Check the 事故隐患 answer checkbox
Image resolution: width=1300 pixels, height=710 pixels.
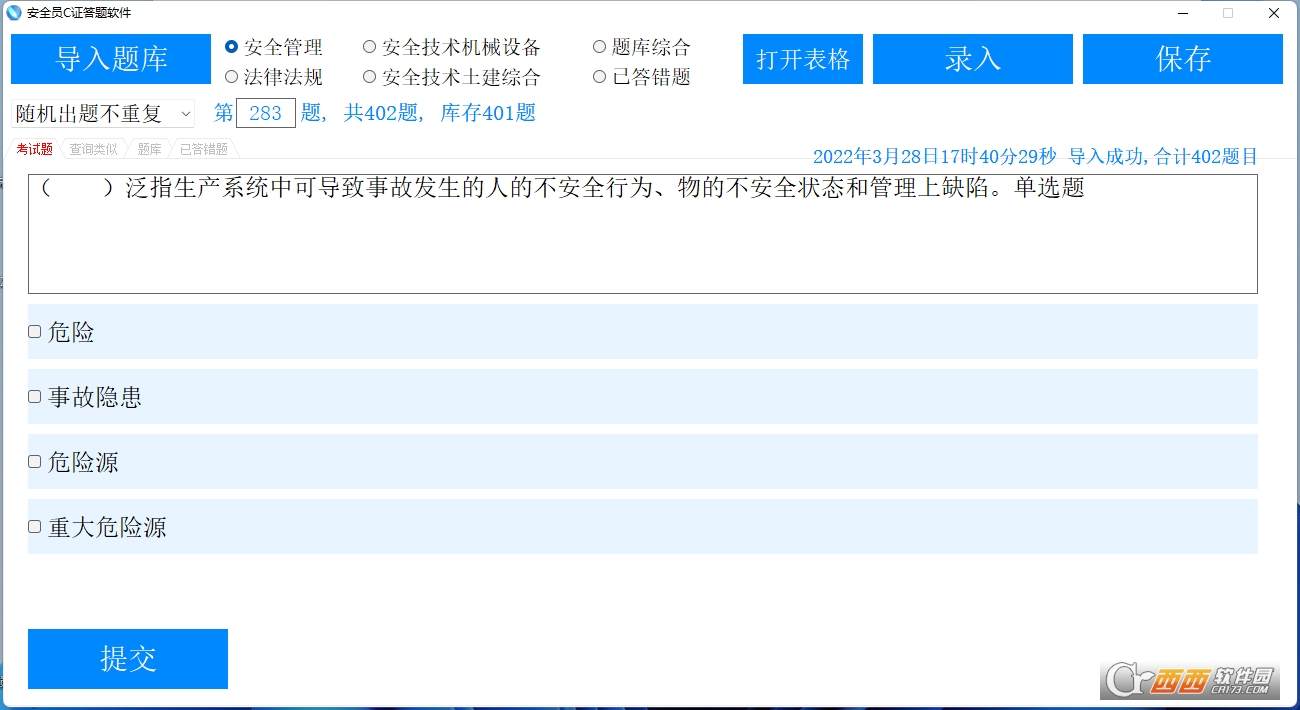(x=35, y=397)
